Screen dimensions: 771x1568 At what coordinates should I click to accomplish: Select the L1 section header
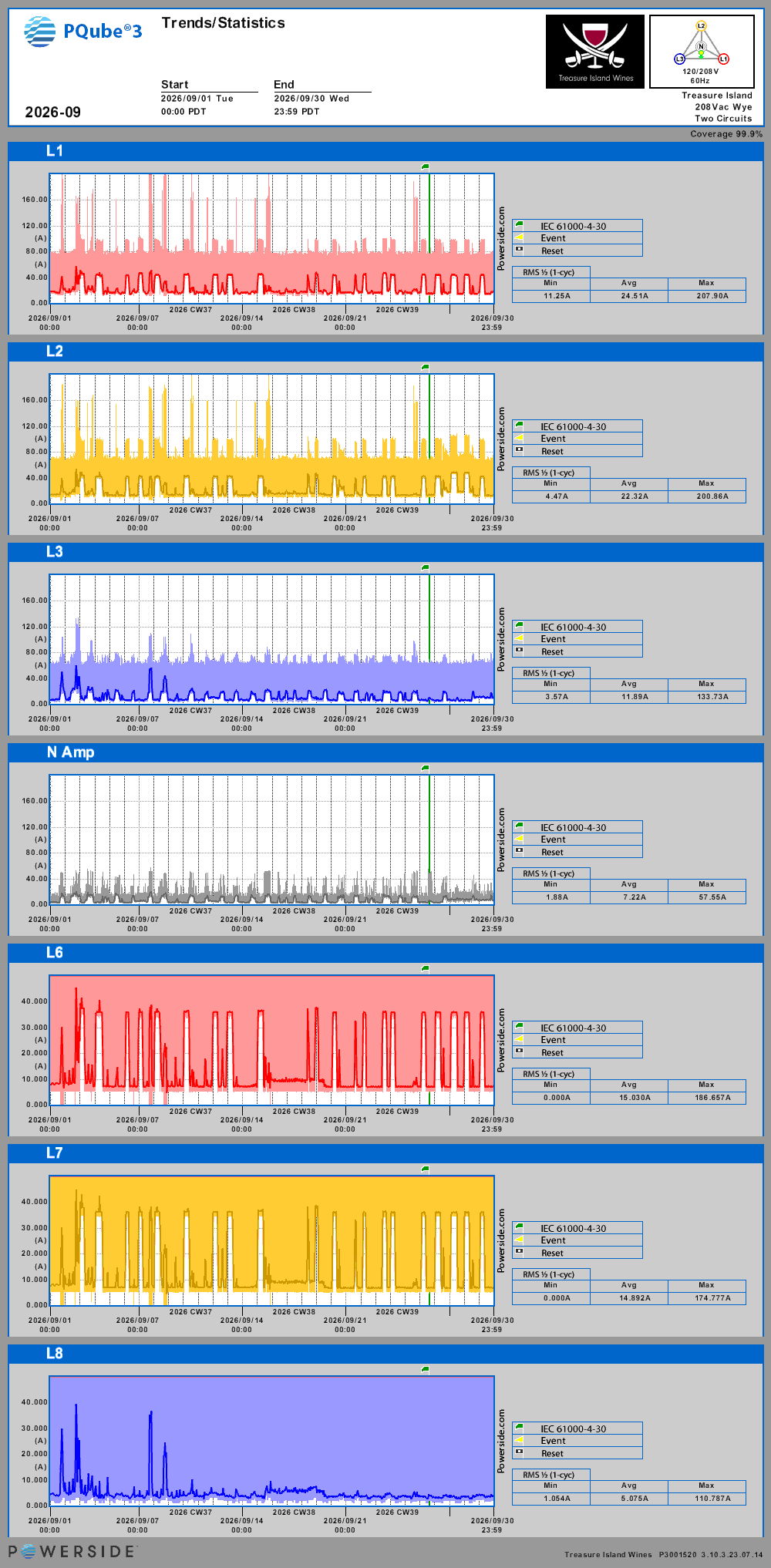[x=385, y=151]
